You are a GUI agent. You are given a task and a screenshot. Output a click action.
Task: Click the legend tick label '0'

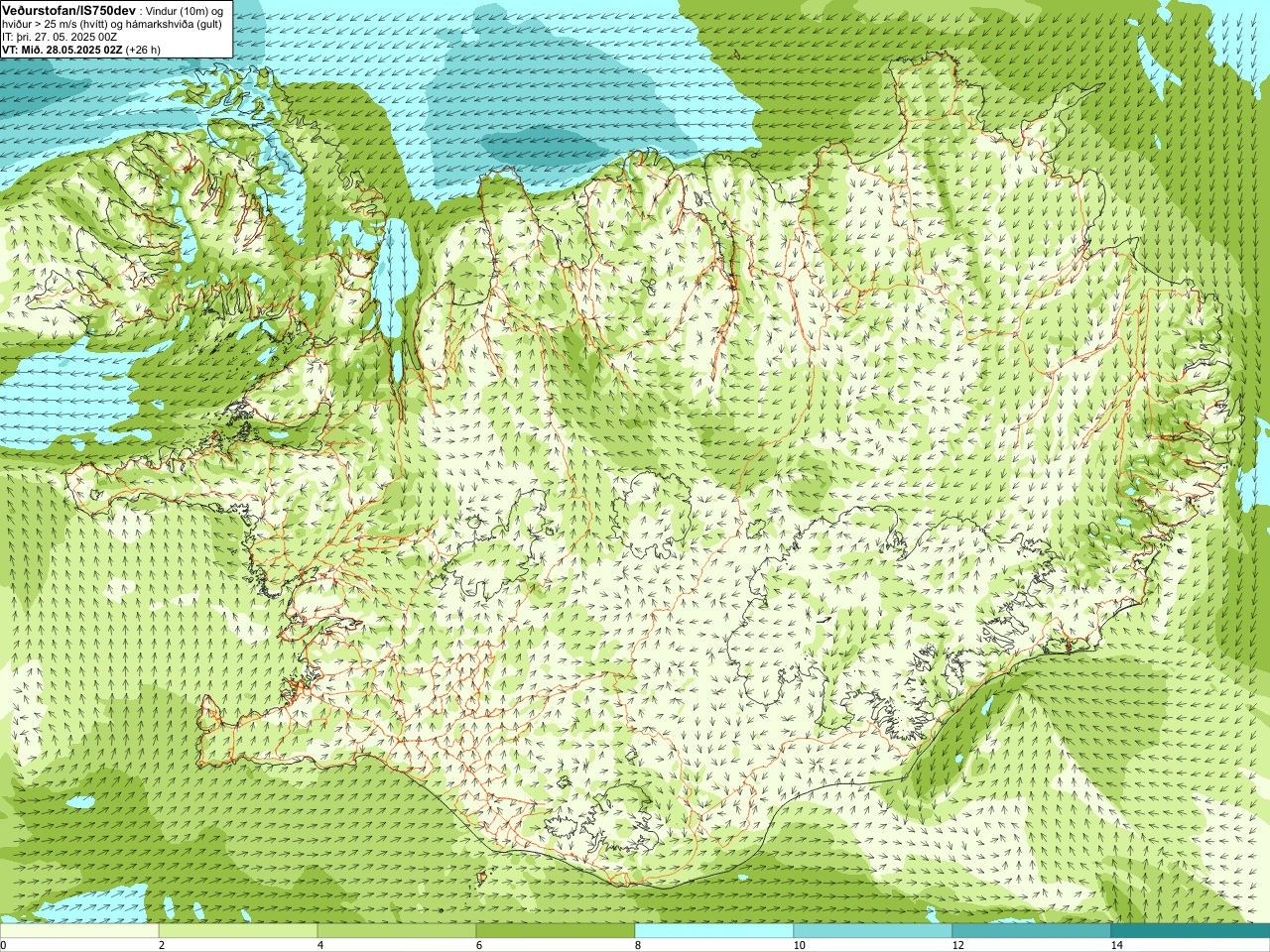(x=4, y=945)
